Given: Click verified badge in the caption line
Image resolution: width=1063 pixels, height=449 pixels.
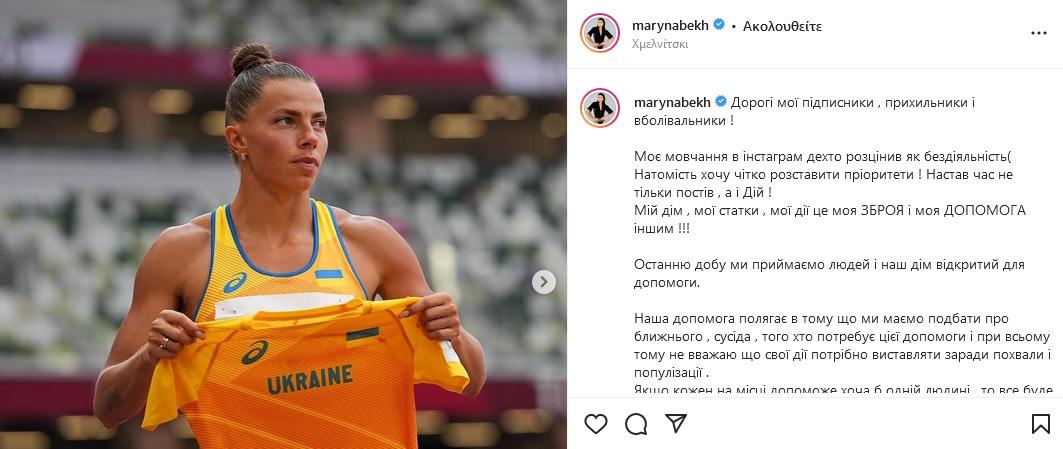Looking at the screenshot, I should pyautogui.click(x=721, y=102).
